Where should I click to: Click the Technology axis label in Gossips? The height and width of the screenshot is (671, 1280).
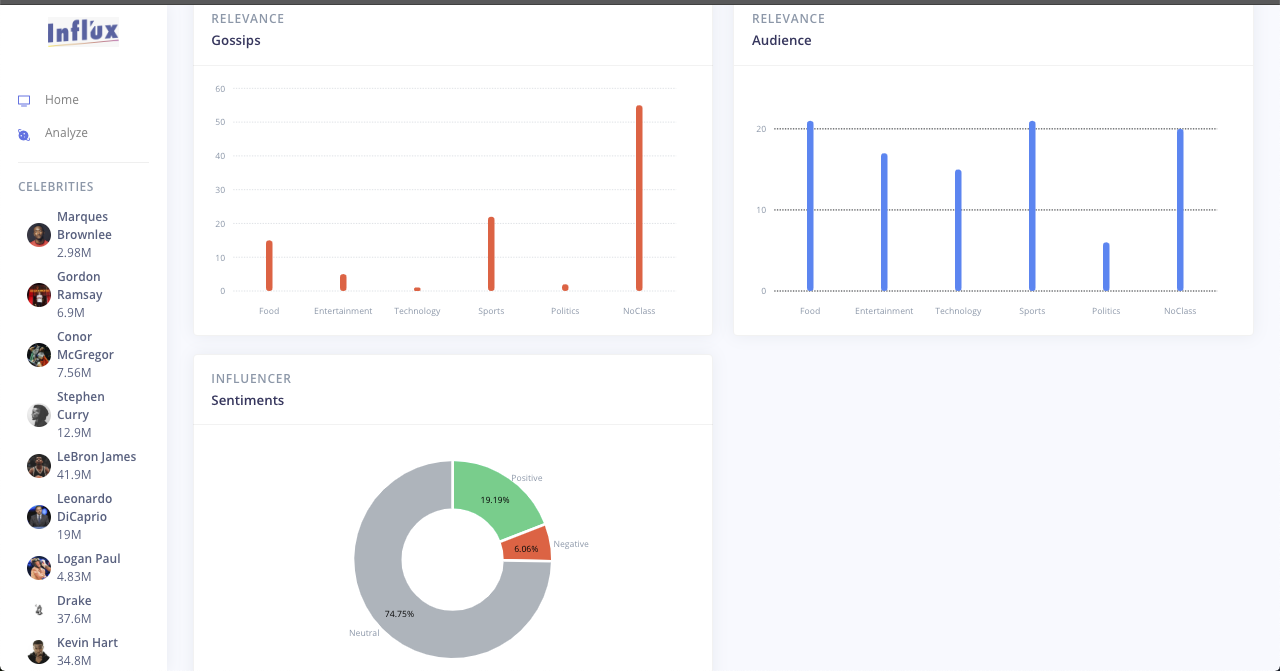pyautogui.click(x=417, y=311)
